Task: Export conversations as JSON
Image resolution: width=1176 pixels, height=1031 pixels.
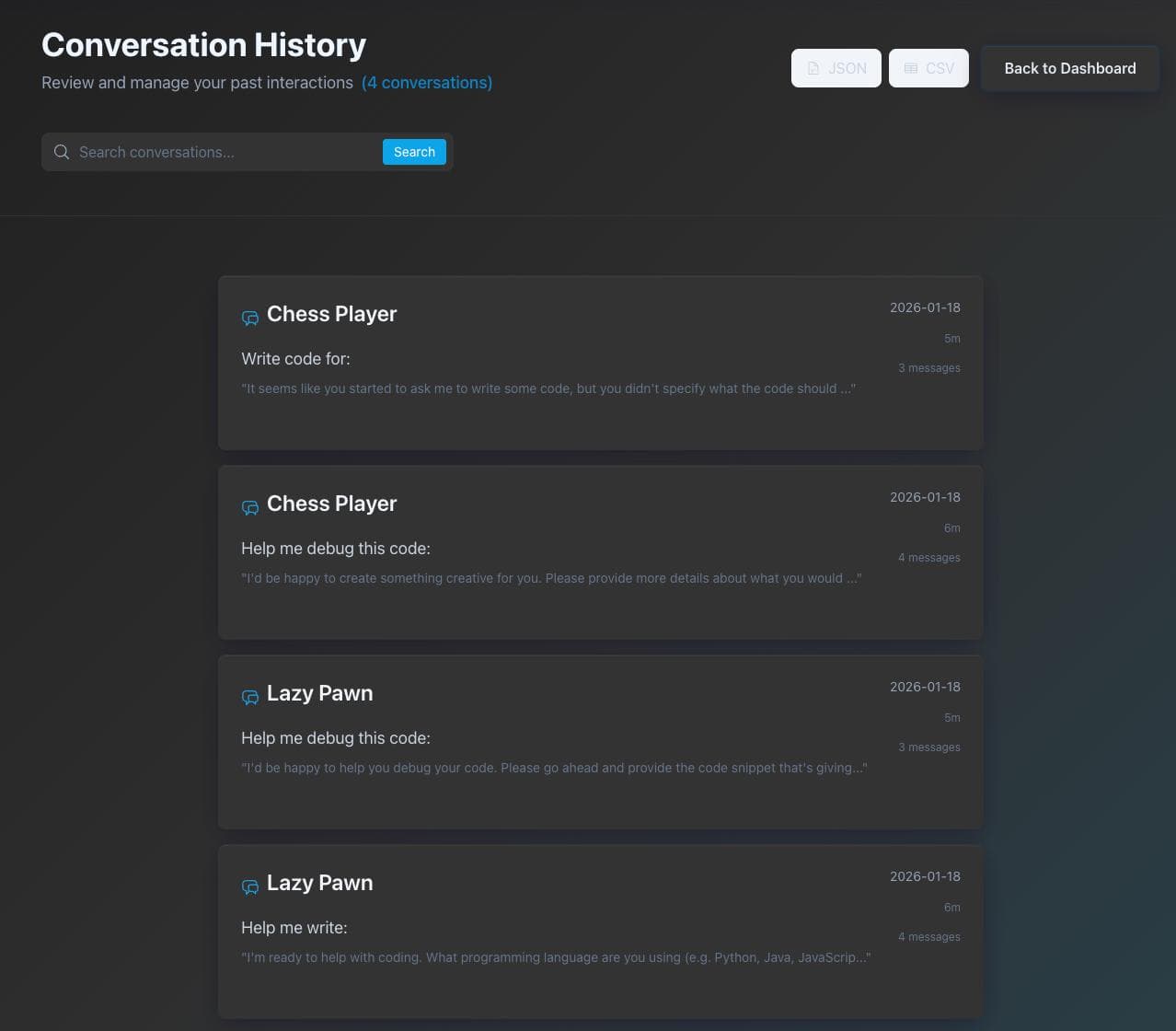Action: pos(836,68)
